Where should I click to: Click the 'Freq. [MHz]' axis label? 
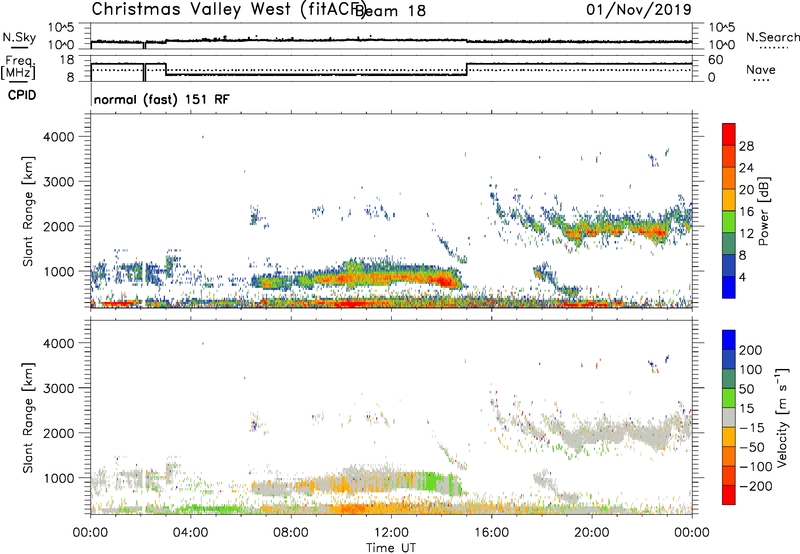pyautogui.click(x=19, y=67)
